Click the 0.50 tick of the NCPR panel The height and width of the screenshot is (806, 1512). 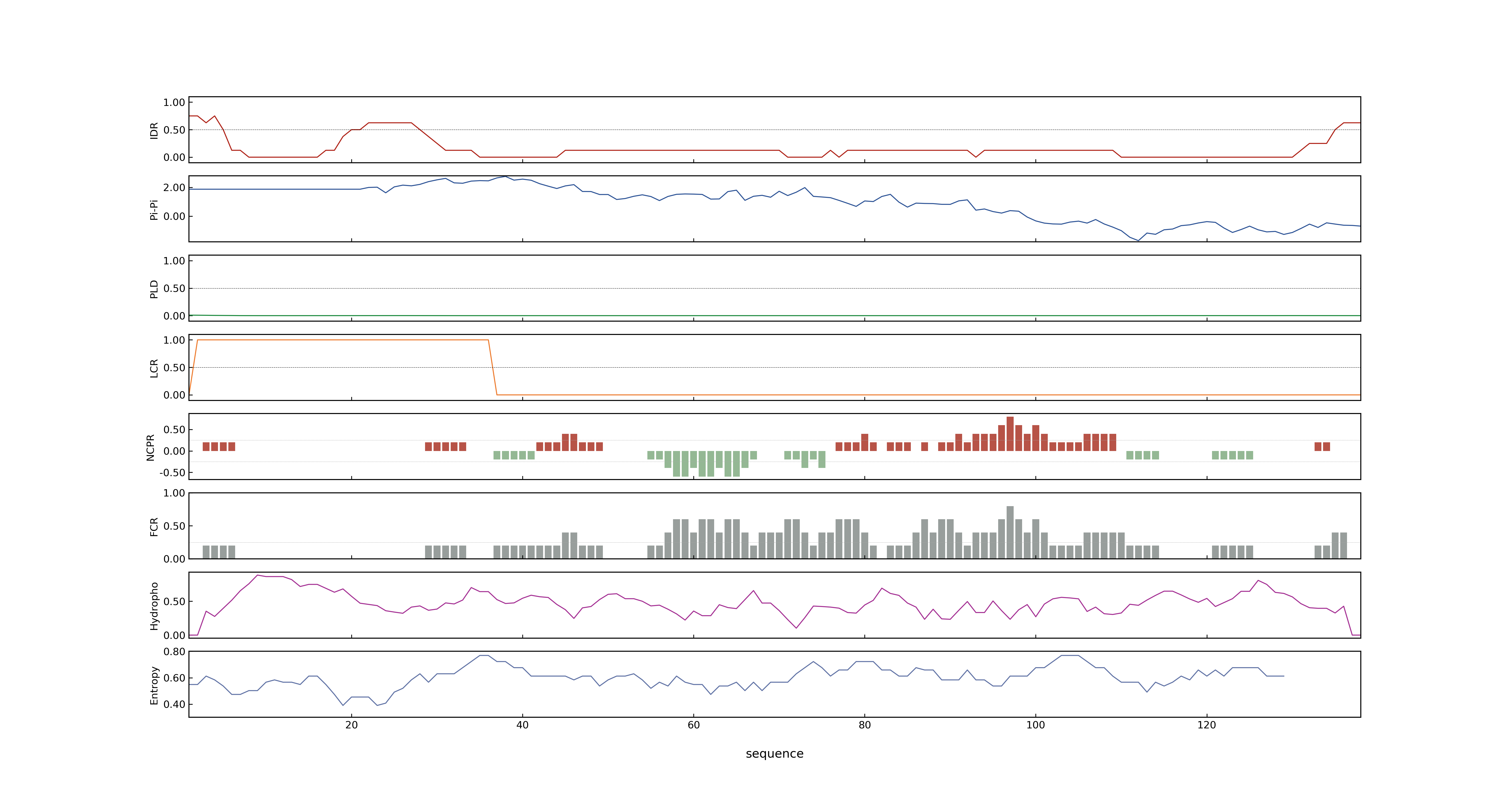pos(174,430)
